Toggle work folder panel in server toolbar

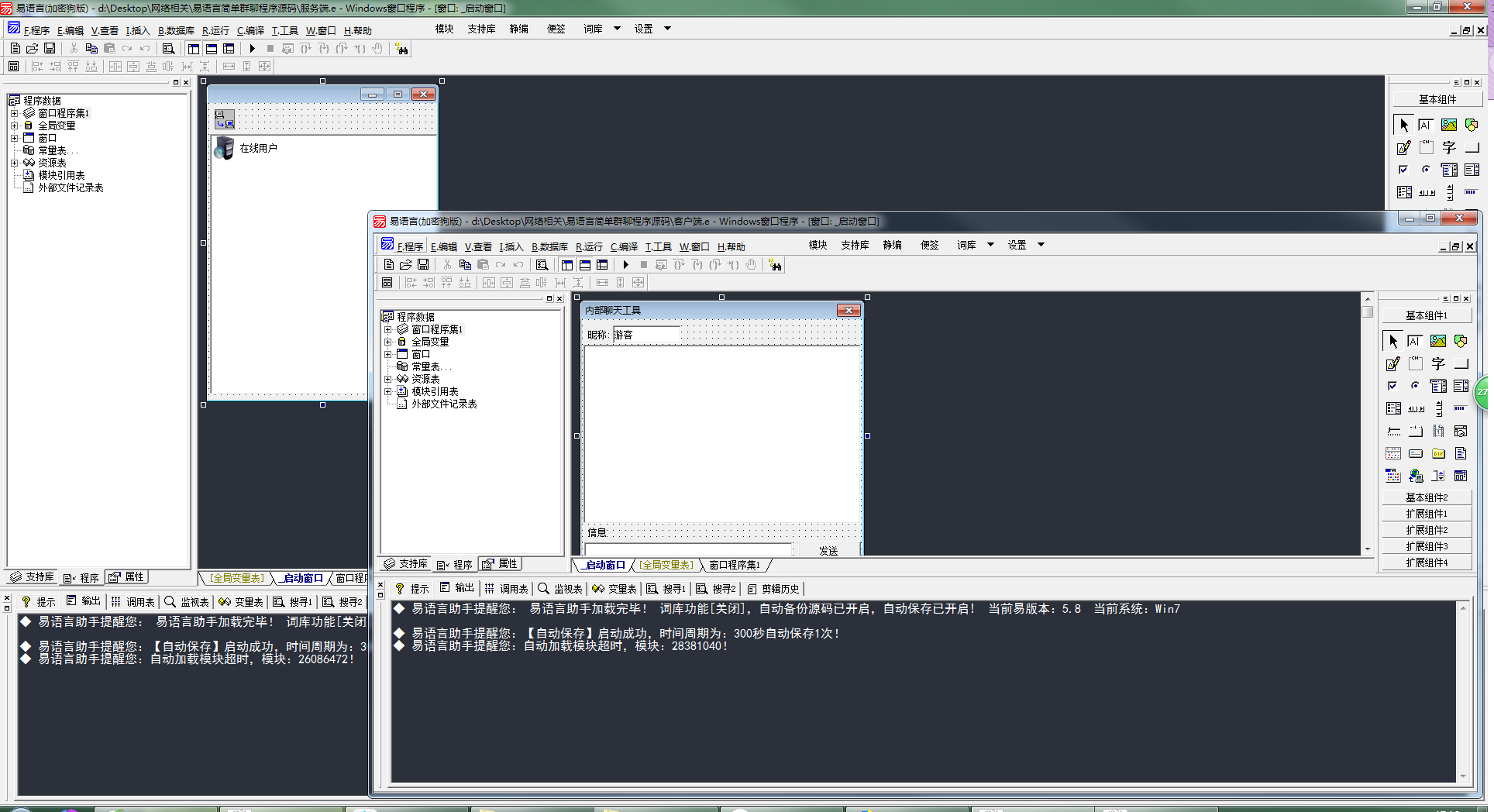194,48
